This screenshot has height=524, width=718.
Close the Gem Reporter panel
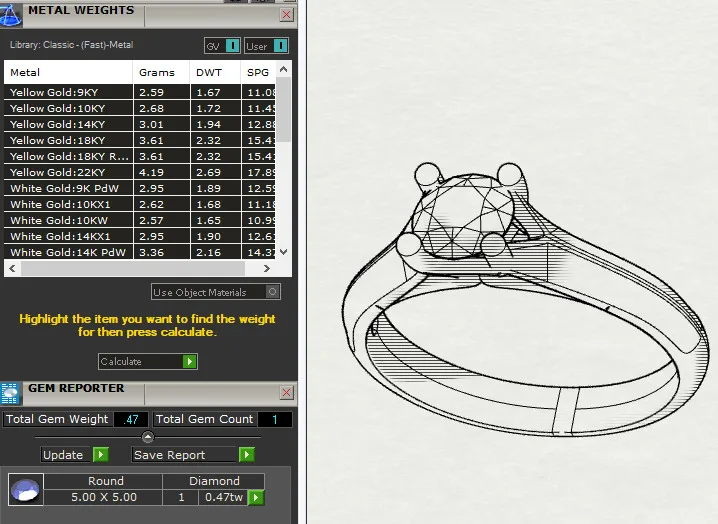click(x=286, y=393)
